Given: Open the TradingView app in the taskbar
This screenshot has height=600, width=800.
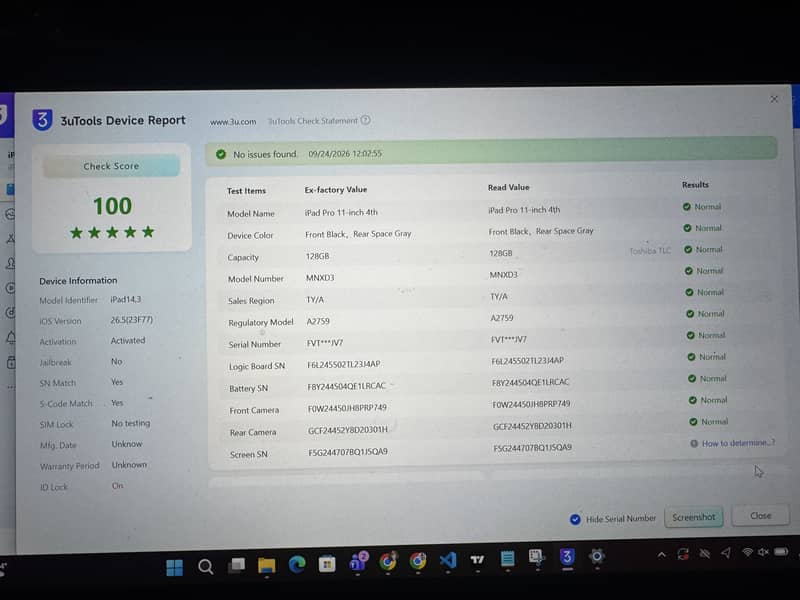Looking at the screenshot, I should [478, 560].
